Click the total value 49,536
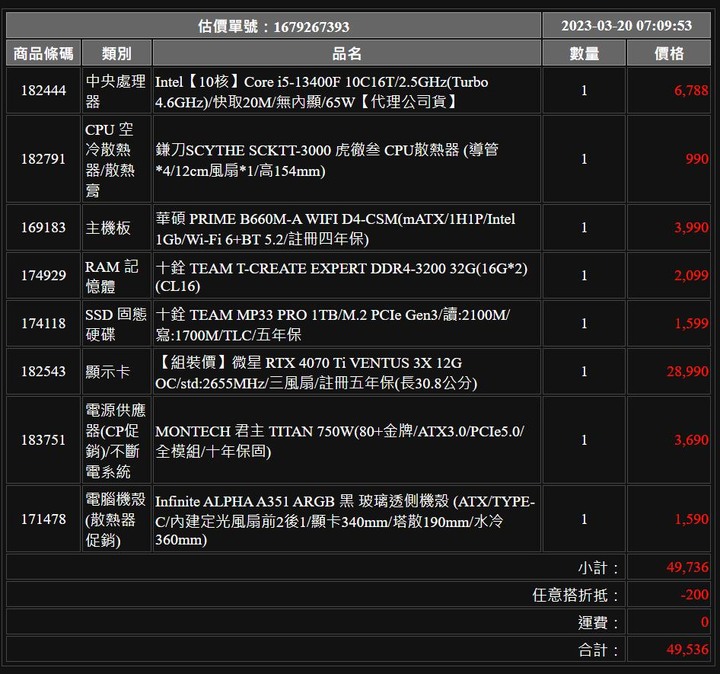This screenshot has width=720, height=674. 687,649
